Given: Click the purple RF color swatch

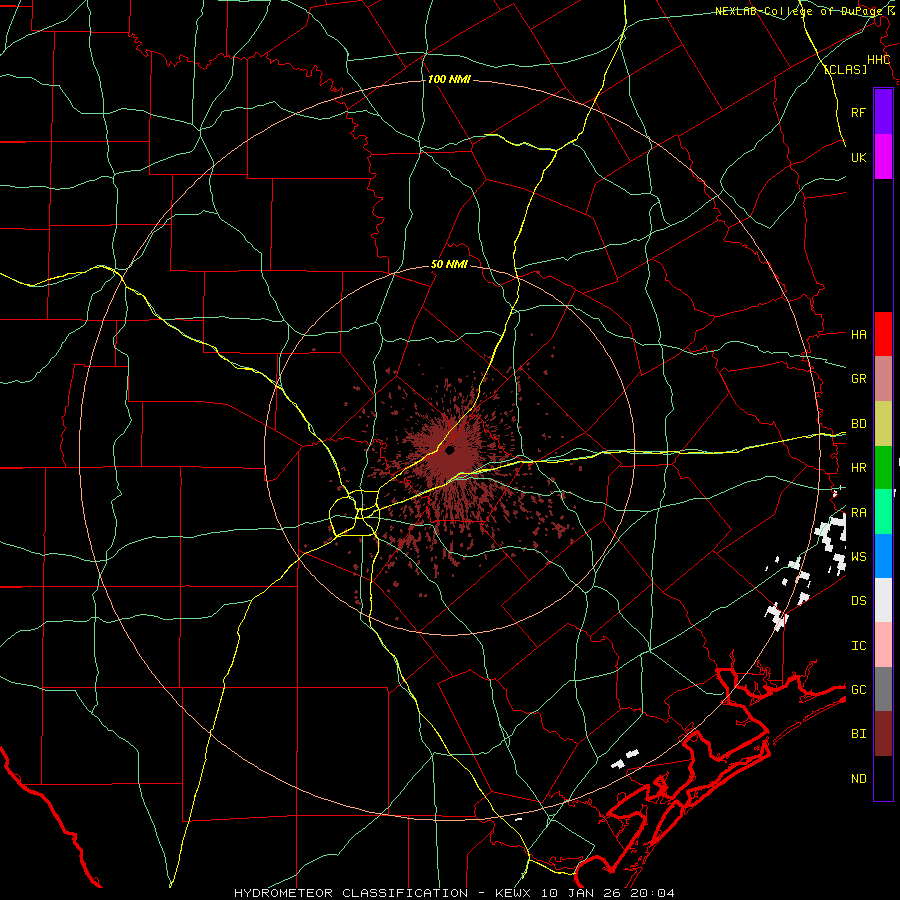Looking at the screenshot, I should [883, 112].
